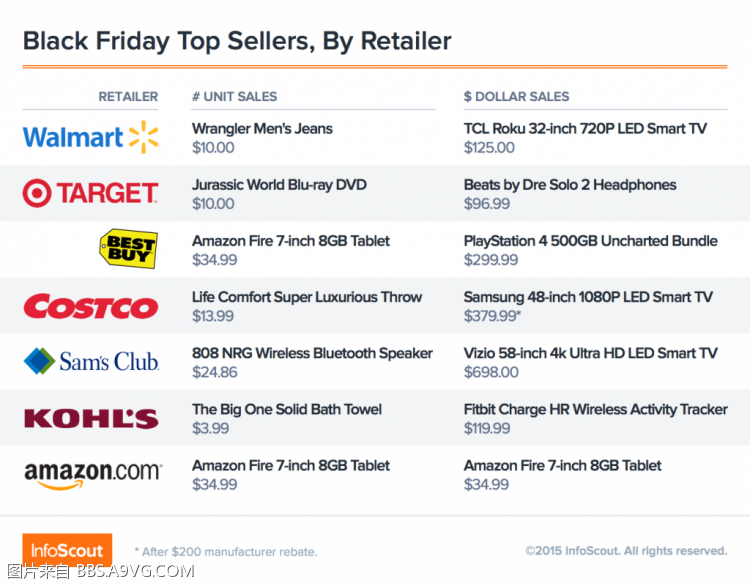Viewport: 750px width, 584px height.
Task: Select the # UNIT SALES column header
Action: pyautogui.click(x=234, y=97)
